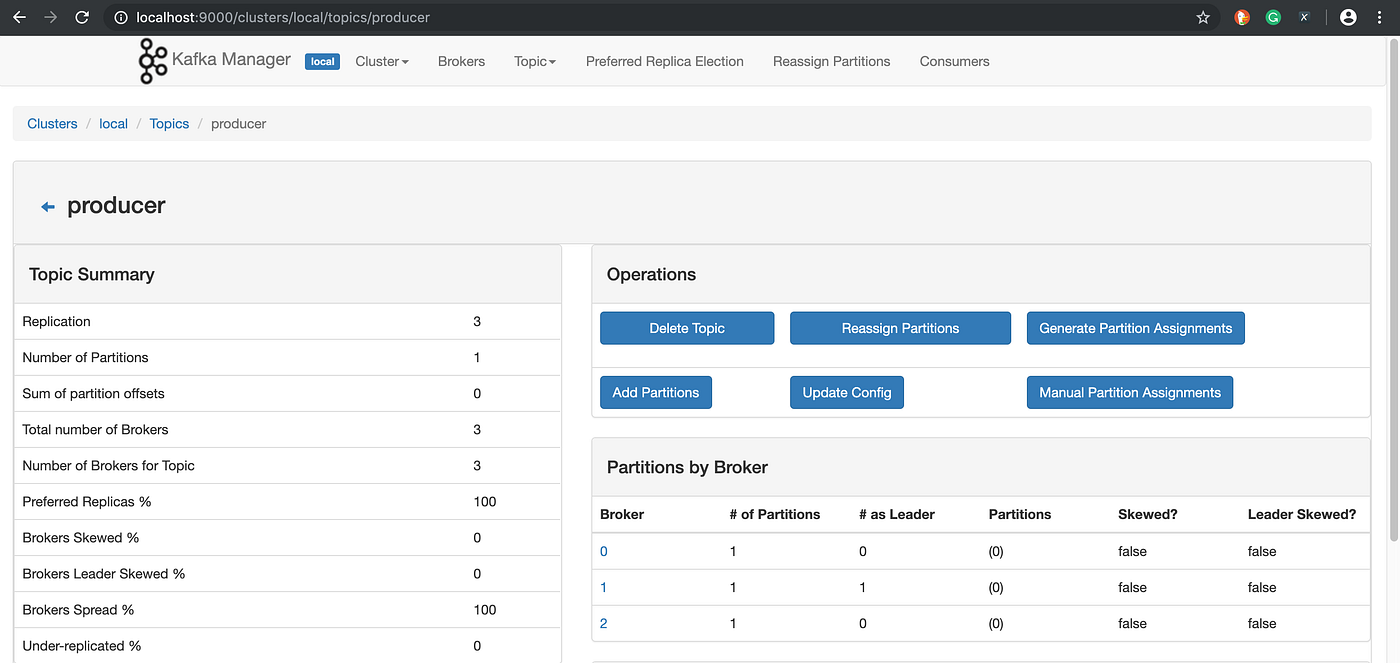Bookmark the page via the star icon
The image size is (1400, 663).
(x=1203, y=17)
